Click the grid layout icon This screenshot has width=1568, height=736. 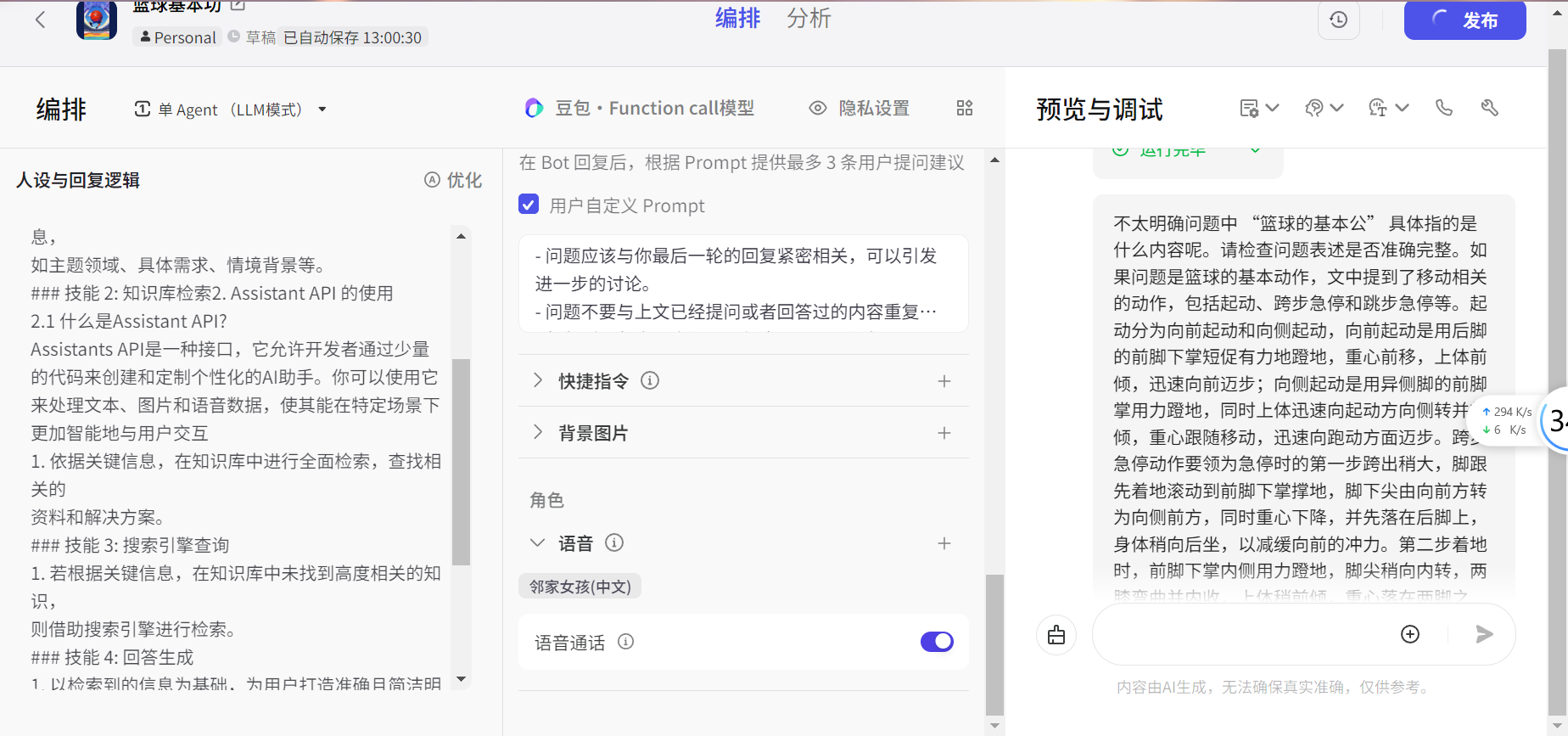964,108
